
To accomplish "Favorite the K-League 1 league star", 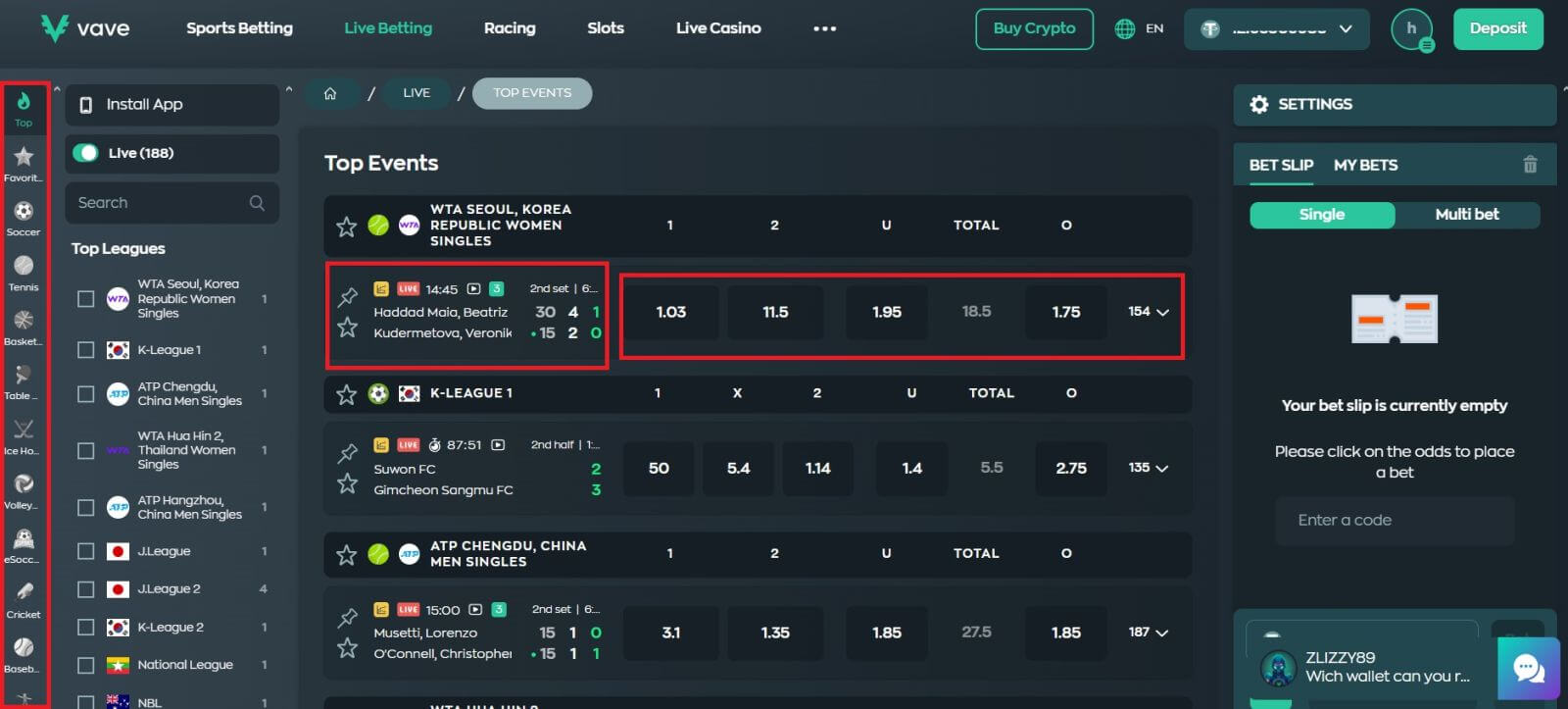I will coord(346,394).
